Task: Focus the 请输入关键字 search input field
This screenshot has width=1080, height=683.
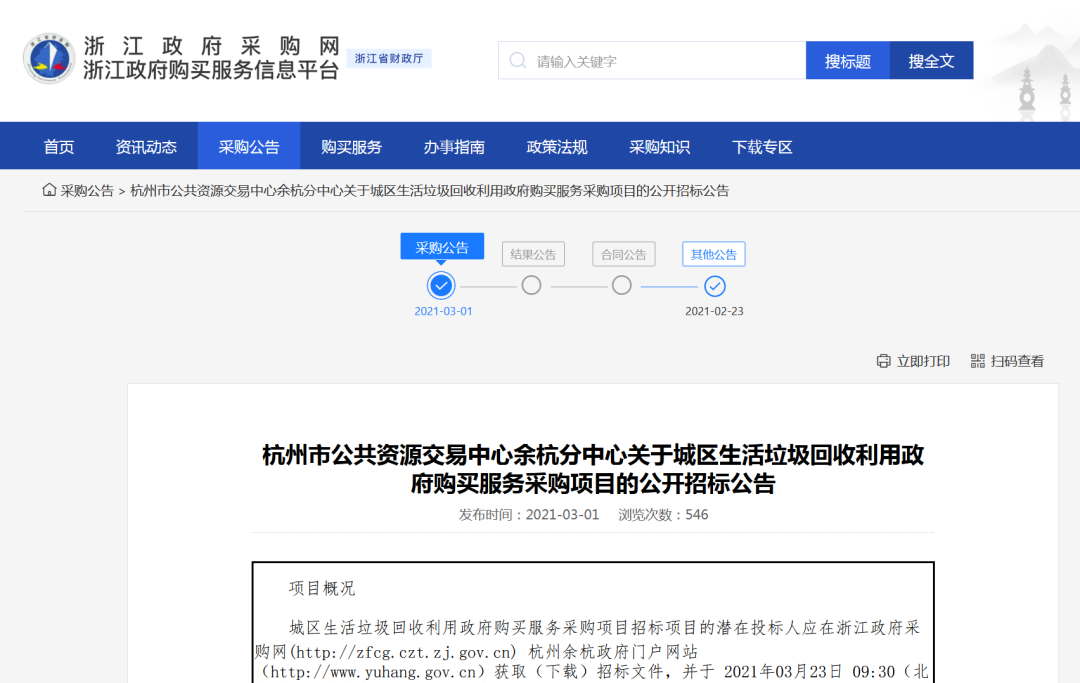Action: (x=652, y=61)
